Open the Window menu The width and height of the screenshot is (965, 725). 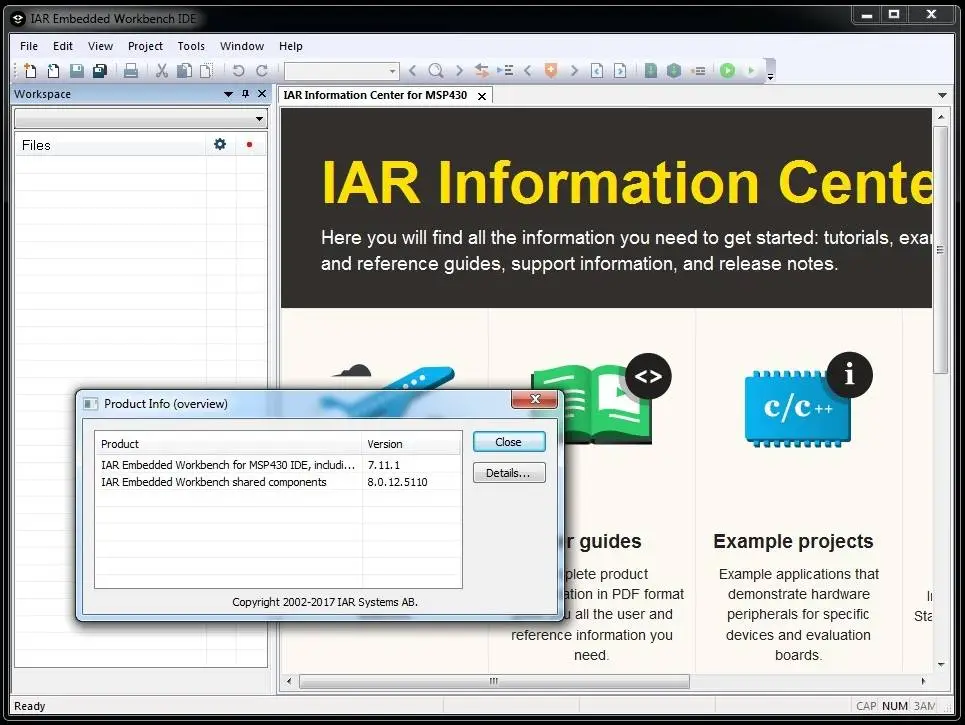click(242, 46)
